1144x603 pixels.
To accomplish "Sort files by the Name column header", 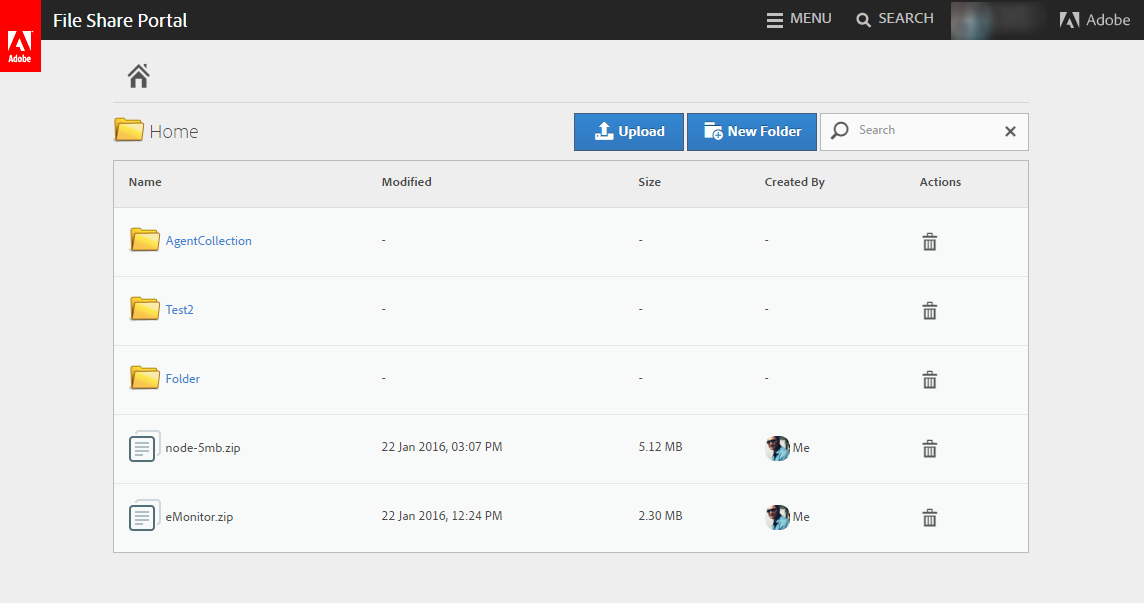I will 145,182.
